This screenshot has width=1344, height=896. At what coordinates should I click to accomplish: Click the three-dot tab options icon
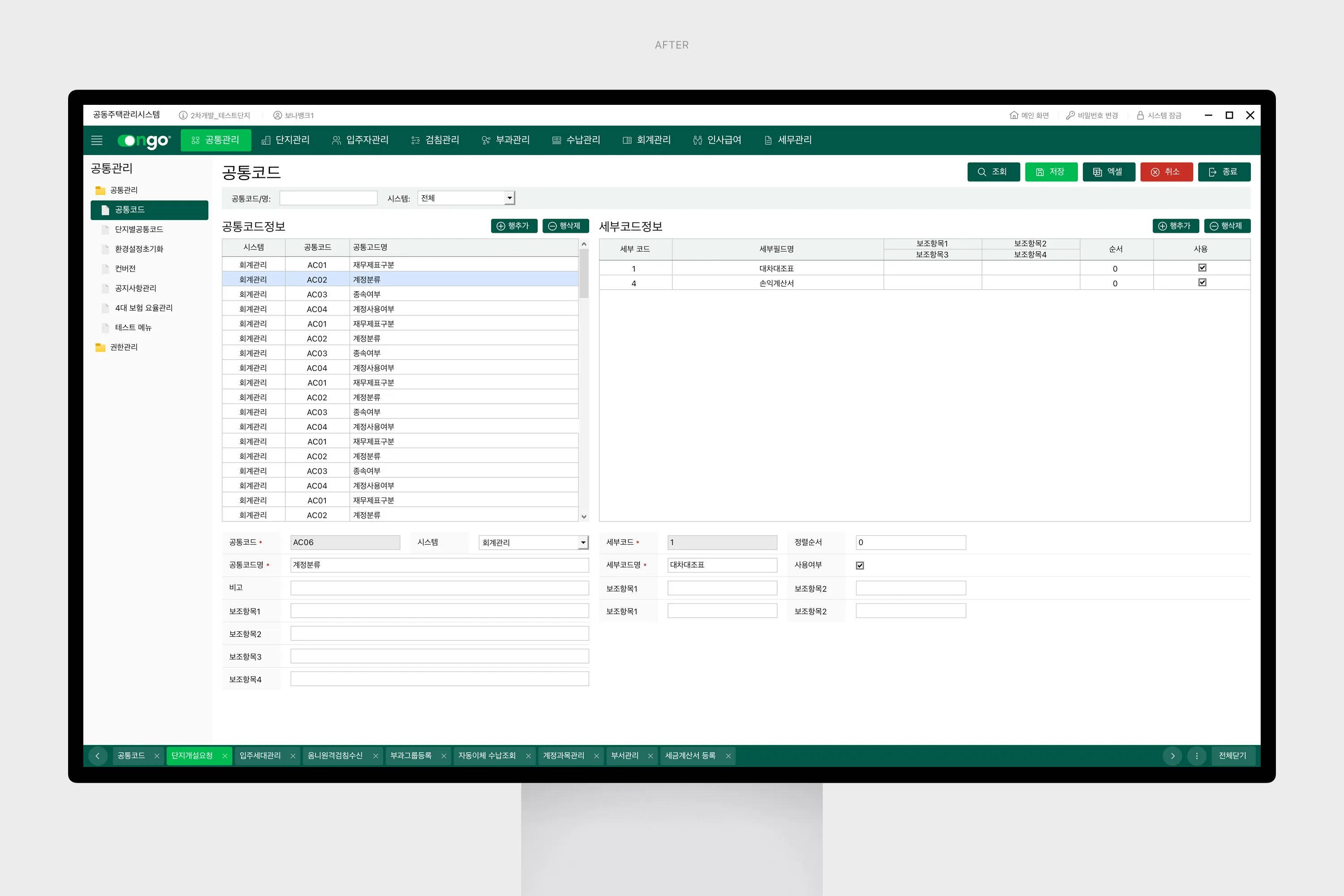tap(1197, 756)
